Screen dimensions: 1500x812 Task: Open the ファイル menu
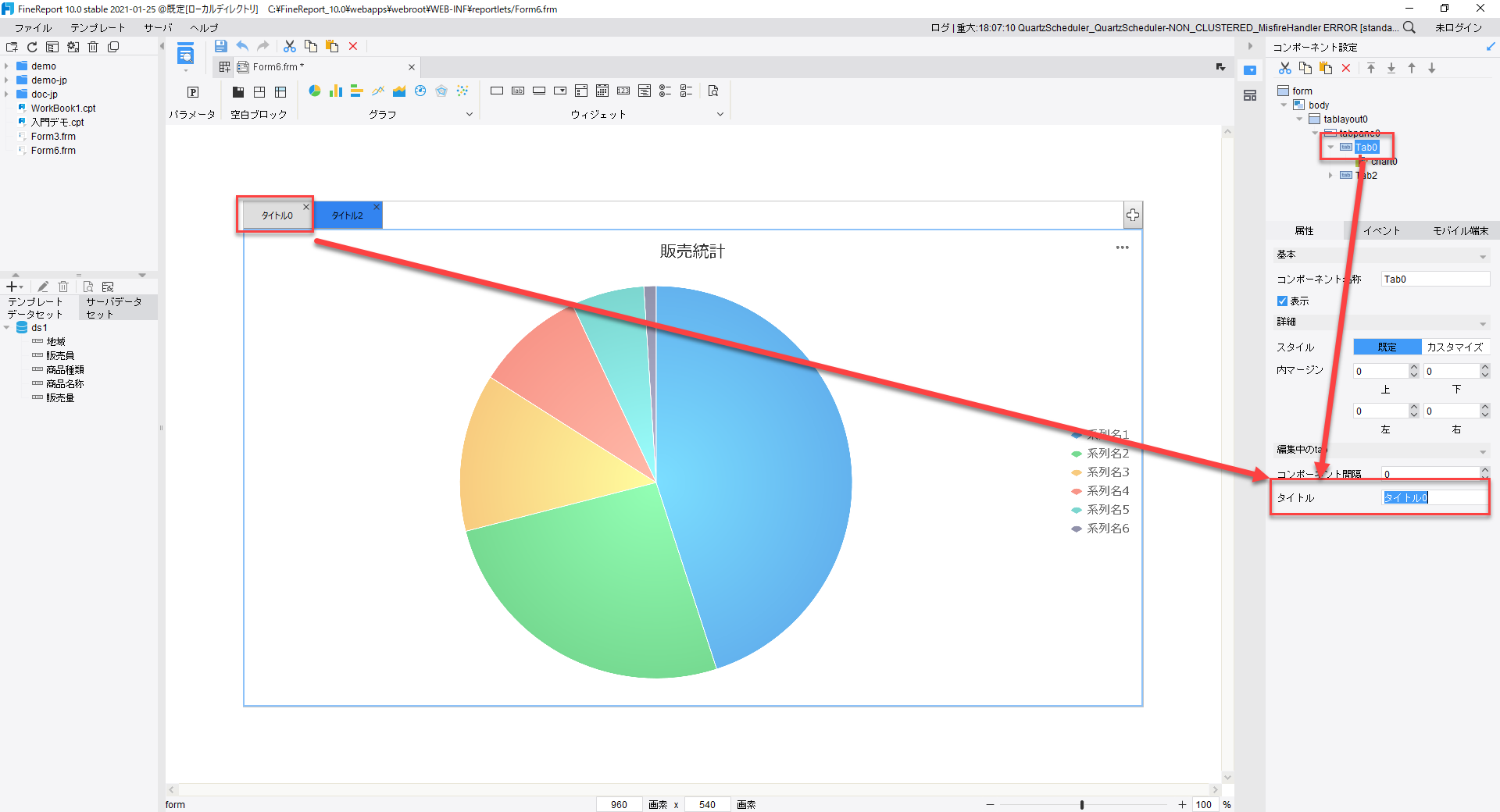tap(33, 27)
